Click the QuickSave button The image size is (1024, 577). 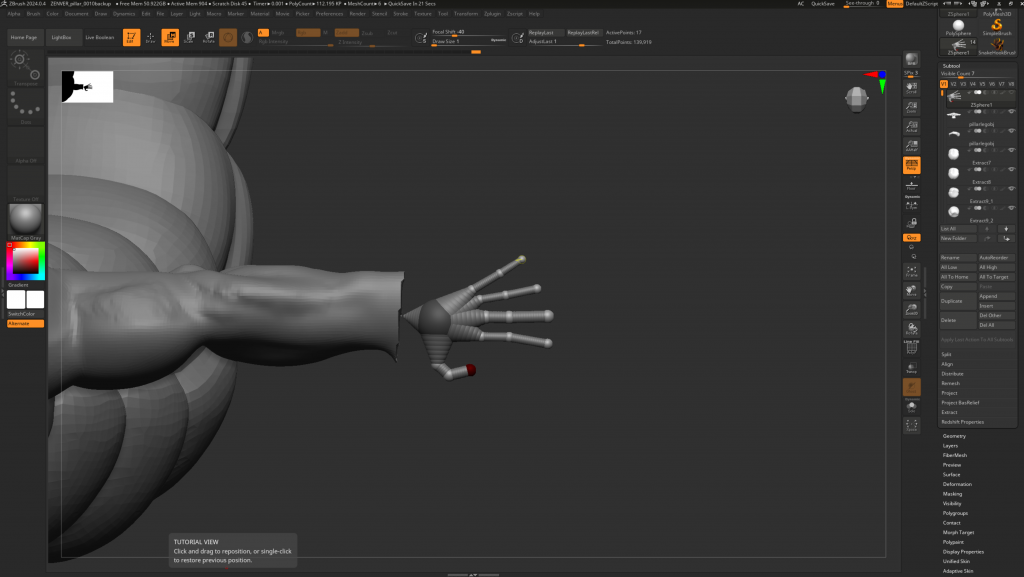pos(823,4)
